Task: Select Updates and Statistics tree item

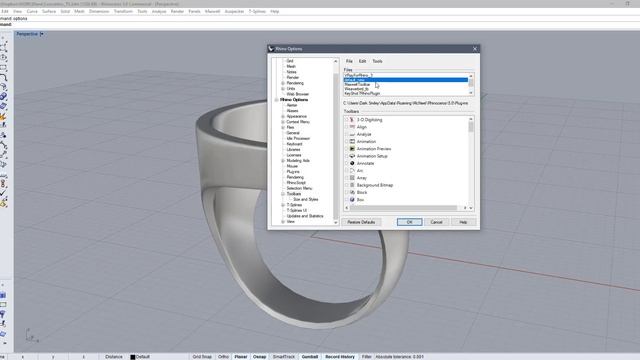Action: tap(305, 216)
